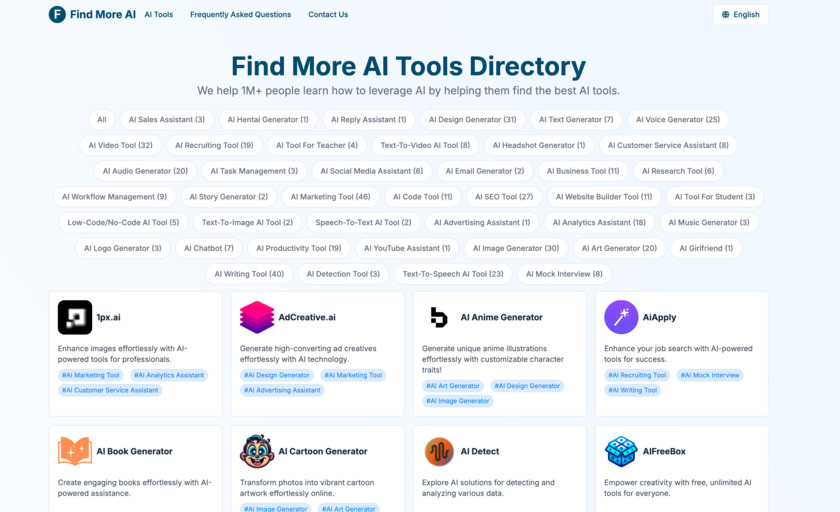Filter by AI Chatbot (7)
Viewport: 840px width, 512px height.
pyautogui.click(x=209, y=248)
